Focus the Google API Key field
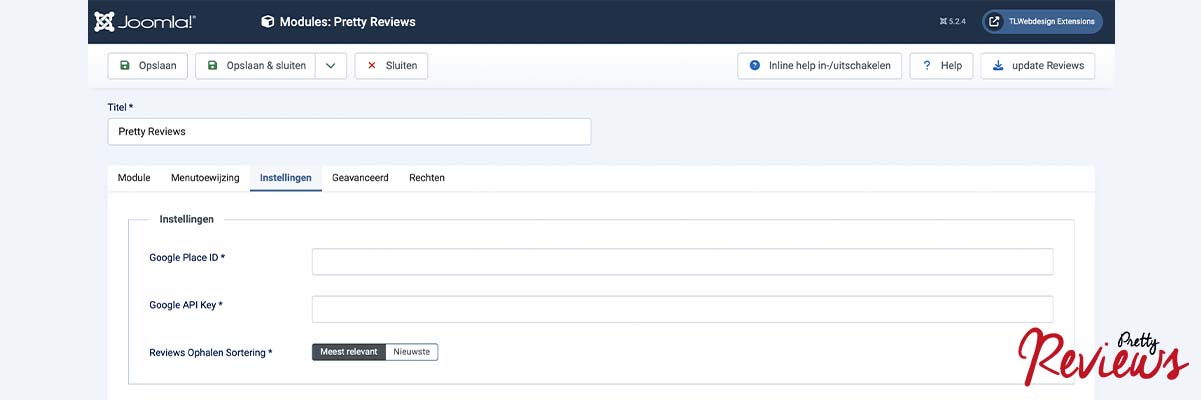The height and width of the screenshot is (400, 1201). coord(682,309)
